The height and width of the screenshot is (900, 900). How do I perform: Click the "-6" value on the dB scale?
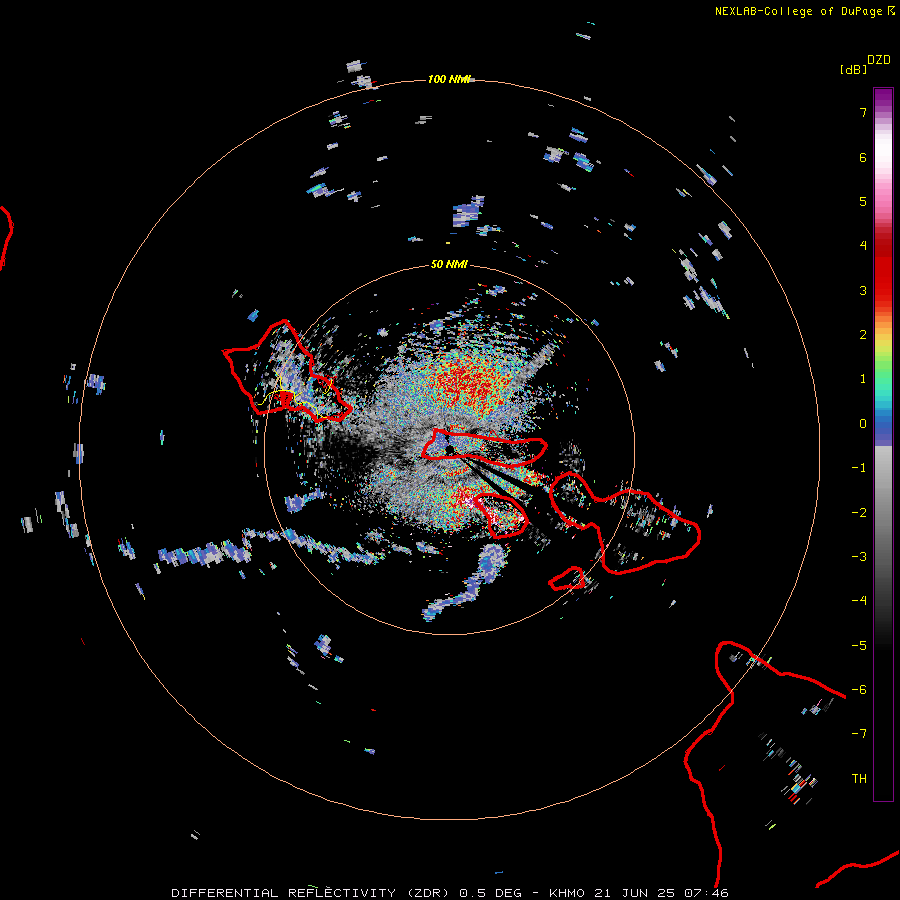coord(859,690)
